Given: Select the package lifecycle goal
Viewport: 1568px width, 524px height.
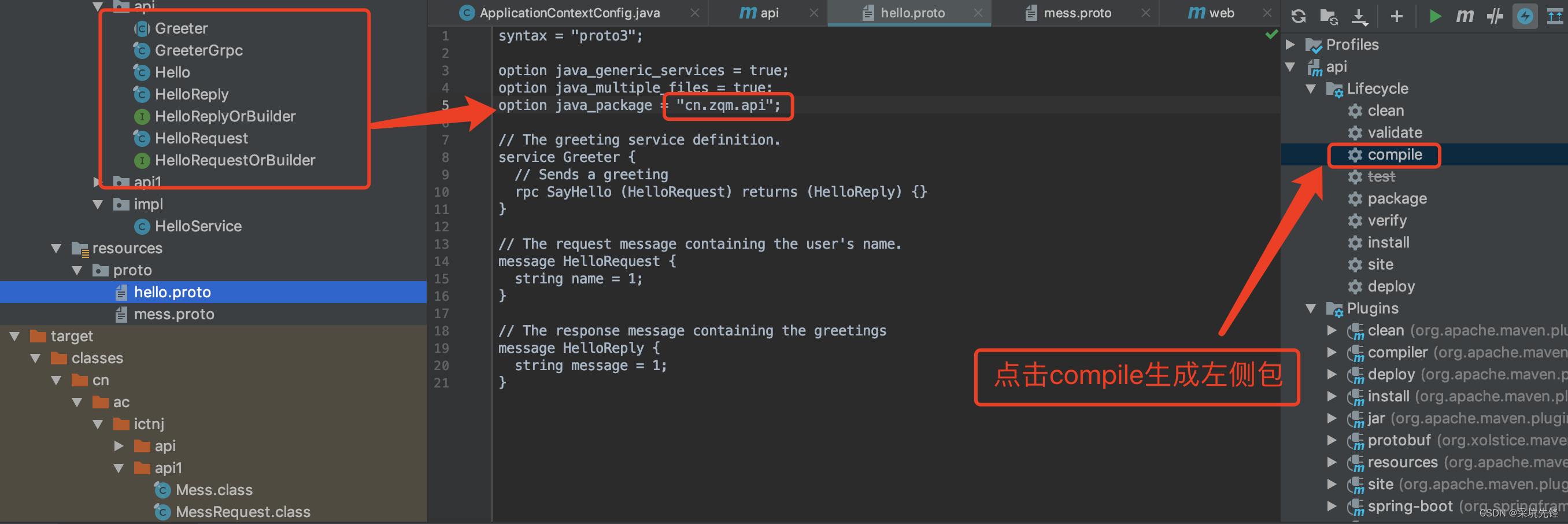Looking at the screenshot, I should point(1397,198).
